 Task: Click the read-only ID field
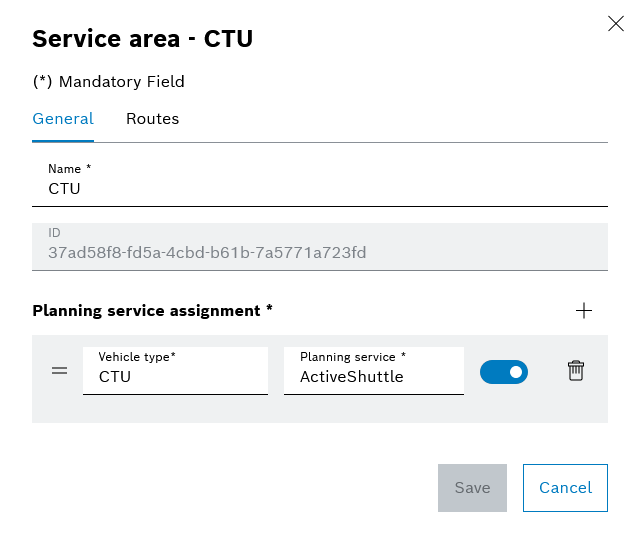(x=320, y=246)
